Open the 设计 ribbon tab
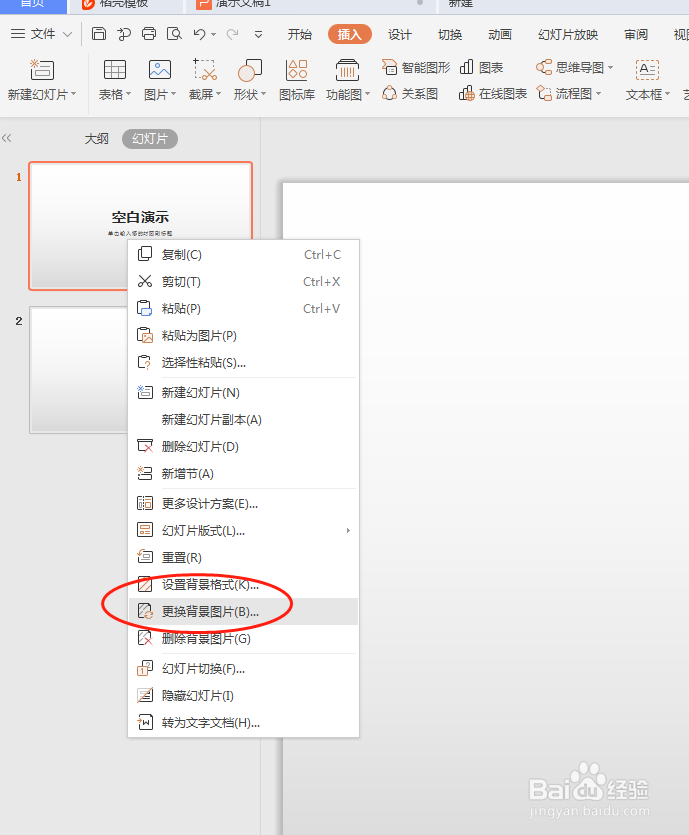The image size is (689, 835). coord(399,35)
